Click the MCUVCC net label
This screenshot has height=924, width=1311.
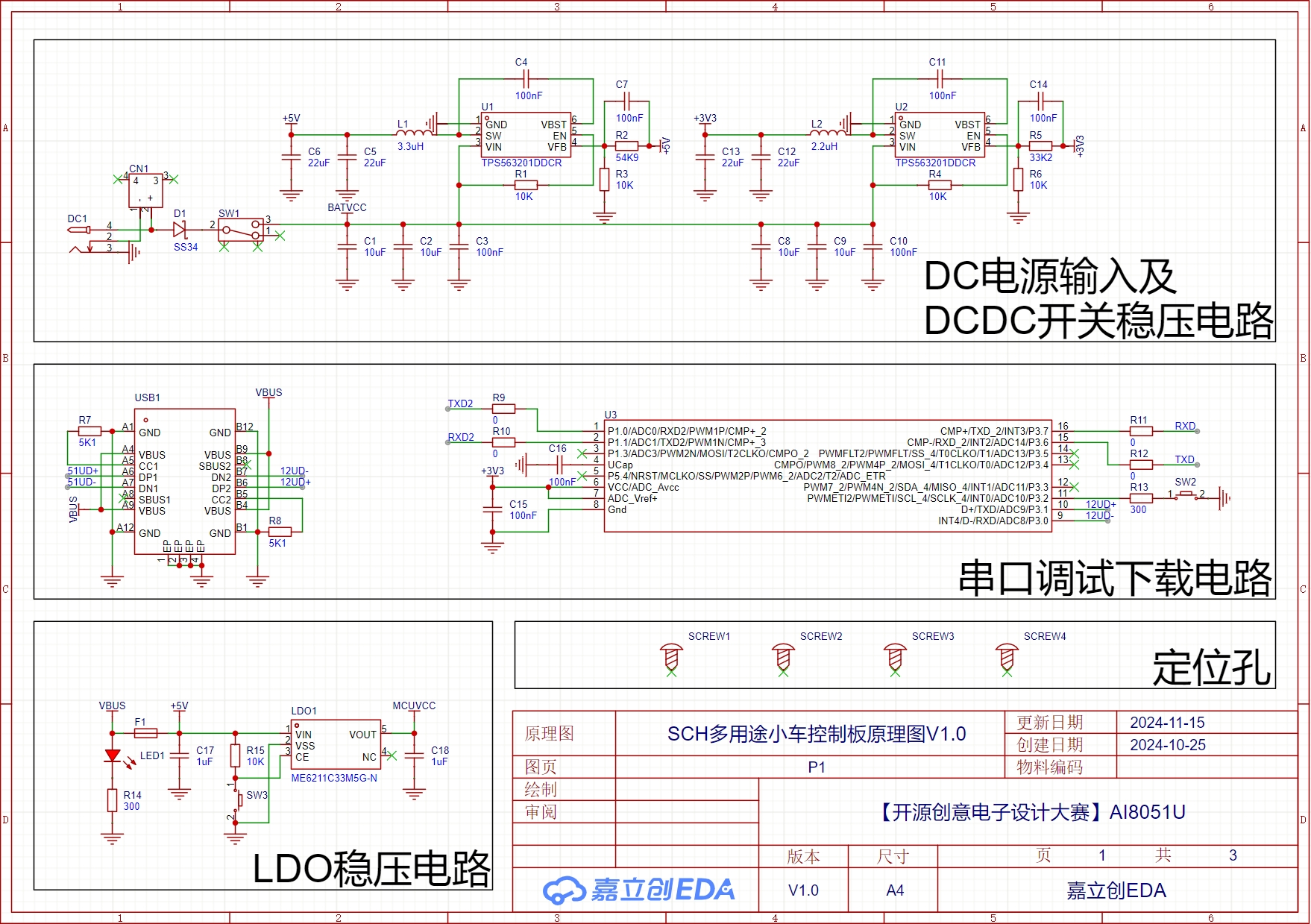coord(414,705)
